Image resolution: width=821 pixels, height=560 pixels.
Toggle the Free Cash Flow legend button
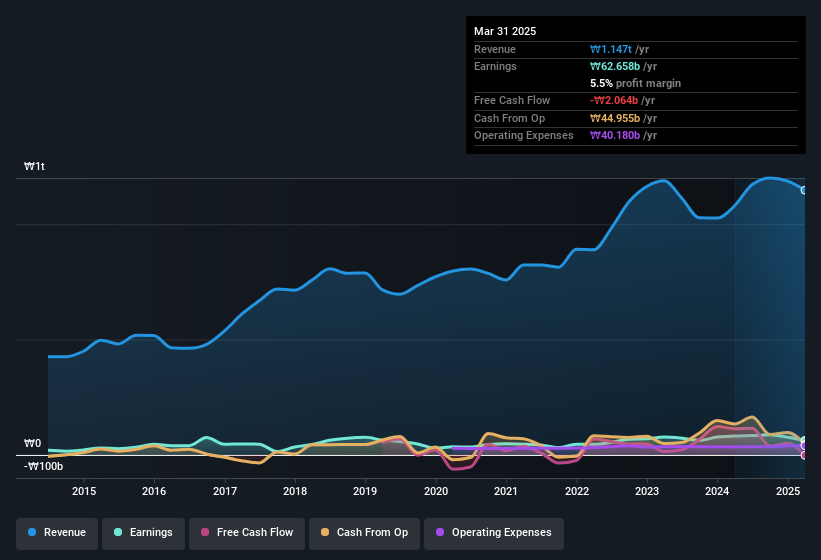point(247,533)
